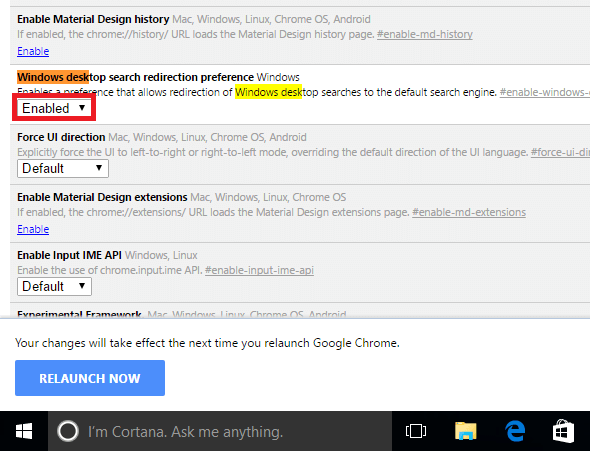This screenshot has height=451, width=590.
Task: Click the #enable-md-history anchor link
Action: click(x=424, y=34)
